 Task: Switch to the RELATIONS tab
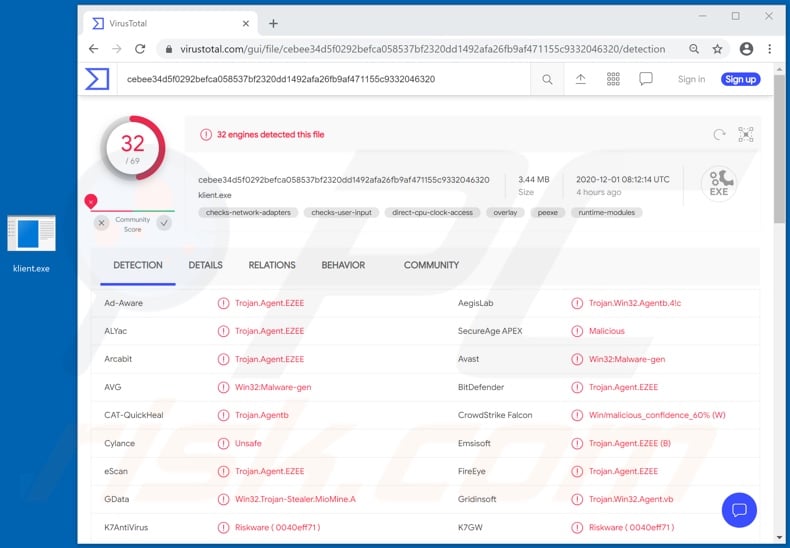(272, 265)
